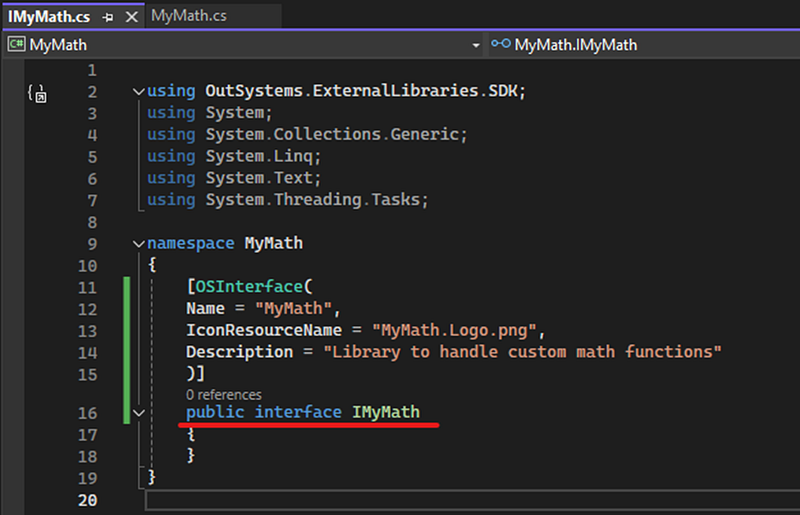This screenshot has height=515, width=800.
Task: Click the public keyword on line 16
Action: tap(215, 412)
